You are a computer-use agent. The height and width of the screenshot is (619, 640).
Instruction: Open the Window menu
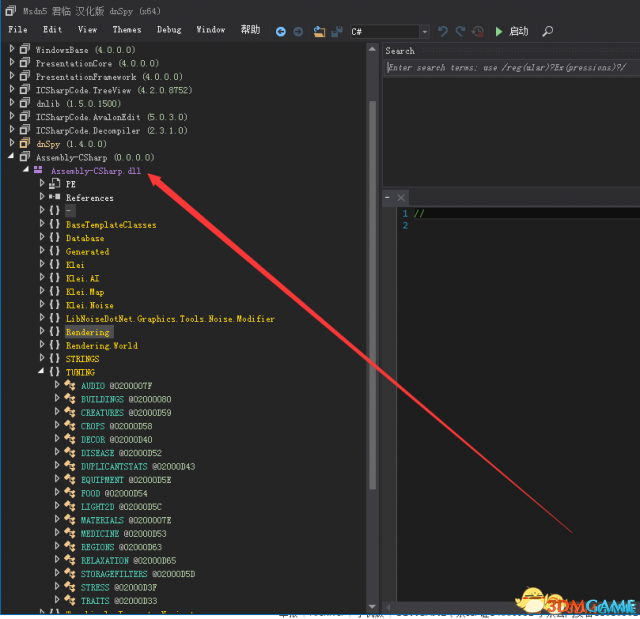click(x=211, y=30)
